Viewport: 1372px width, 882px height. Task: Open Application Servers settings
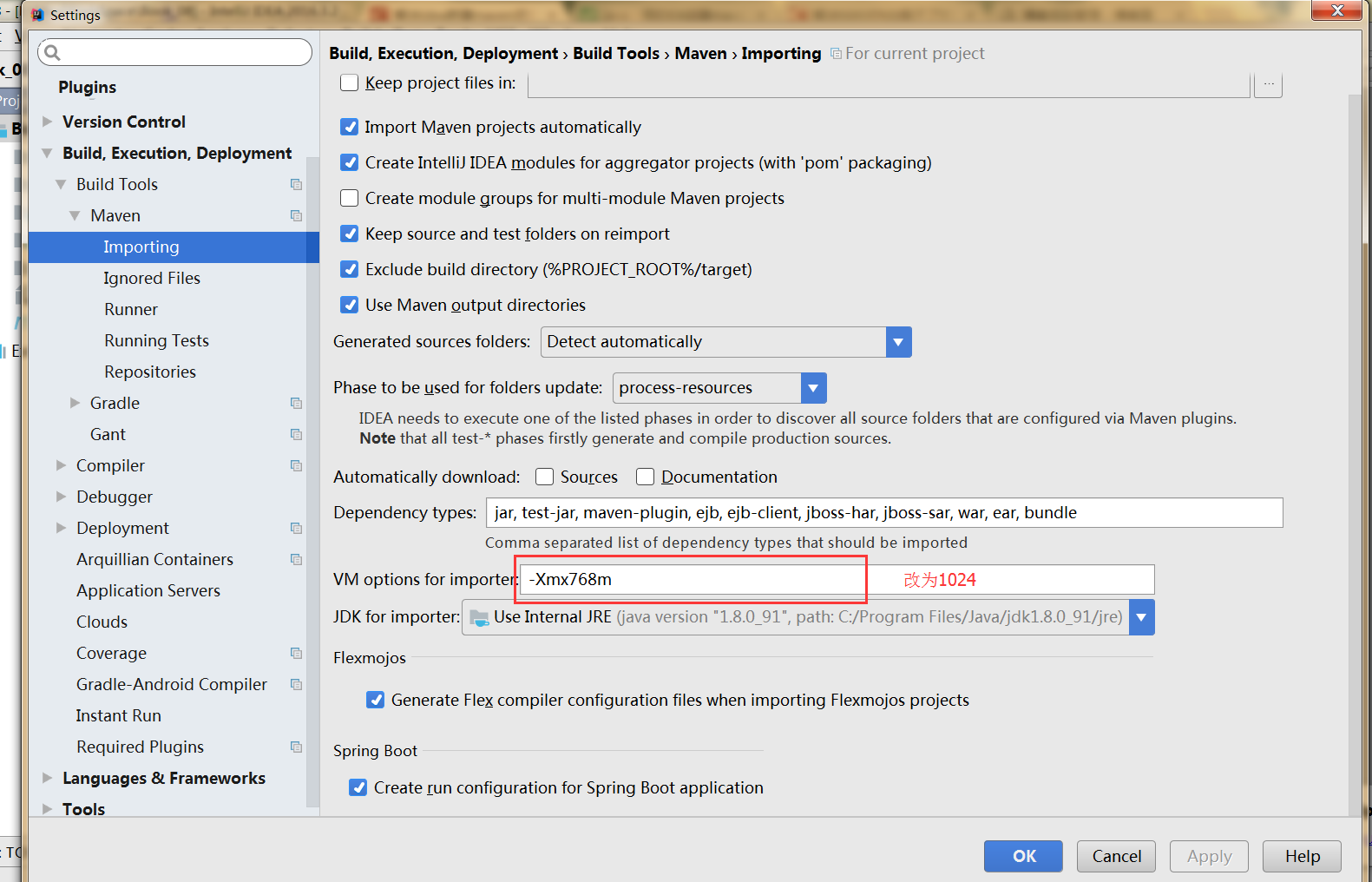(148, 590)
